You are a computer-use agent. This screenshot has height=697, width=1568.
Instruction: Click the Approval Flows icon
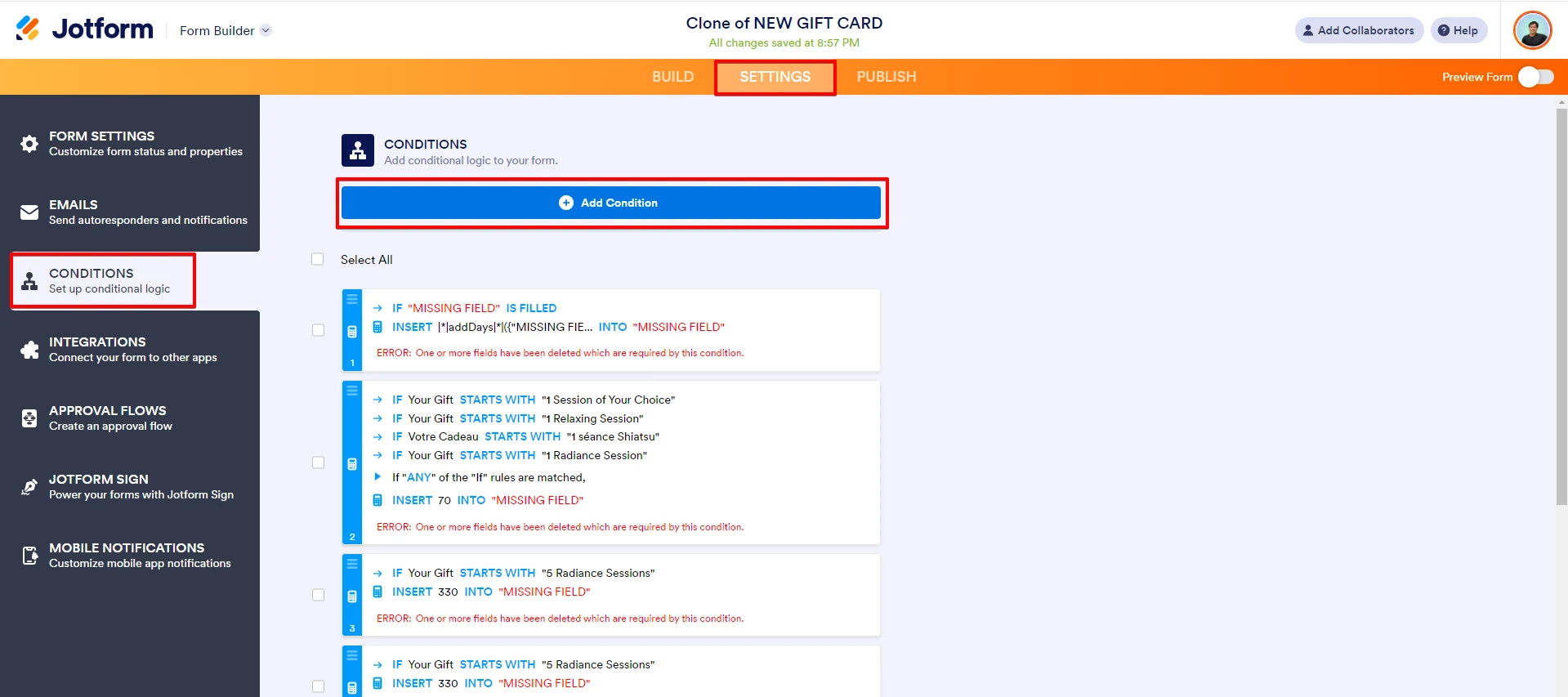(x=29, y=418)
